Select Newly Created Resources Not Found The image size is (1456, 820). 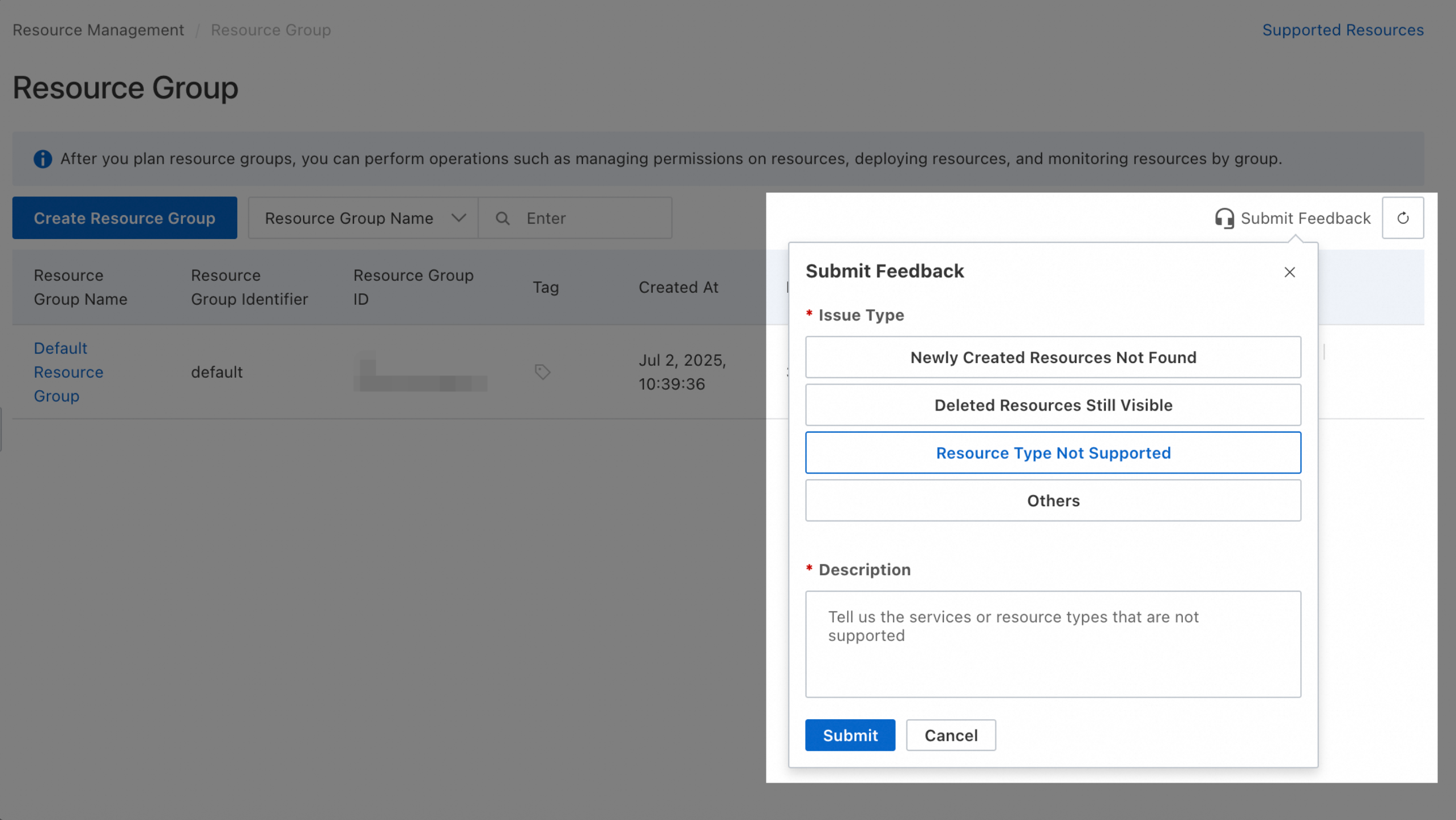[1053, 357]
